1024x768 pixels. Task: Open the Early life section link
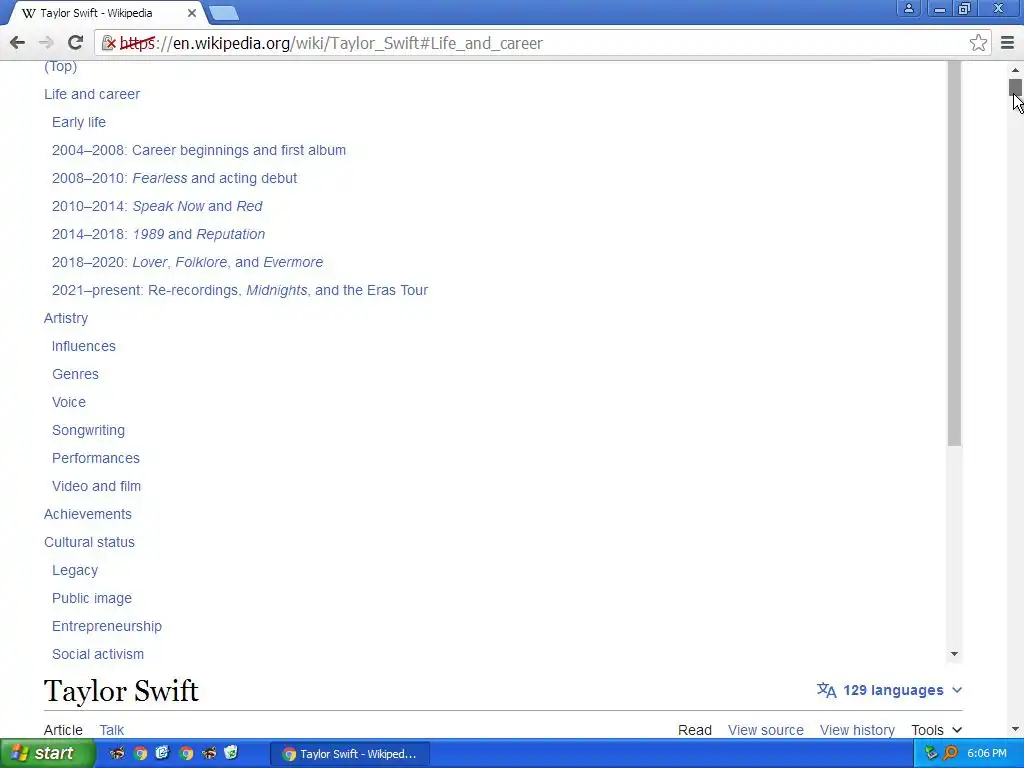tap(79, 122)
